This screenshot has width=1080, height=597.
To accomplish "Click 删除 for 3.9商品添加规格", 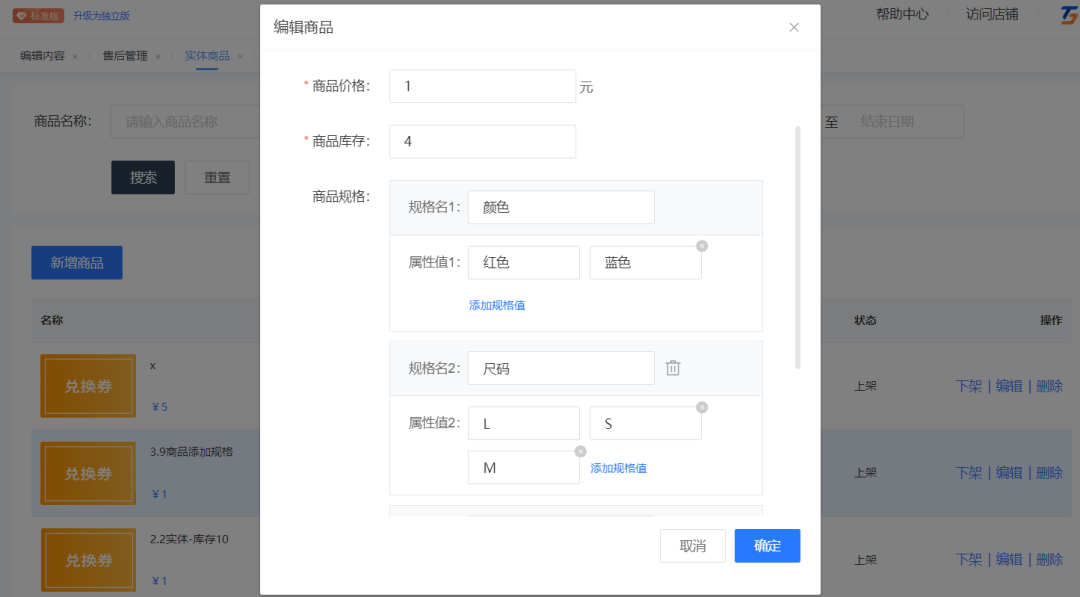I will [x=1050, y=473].
